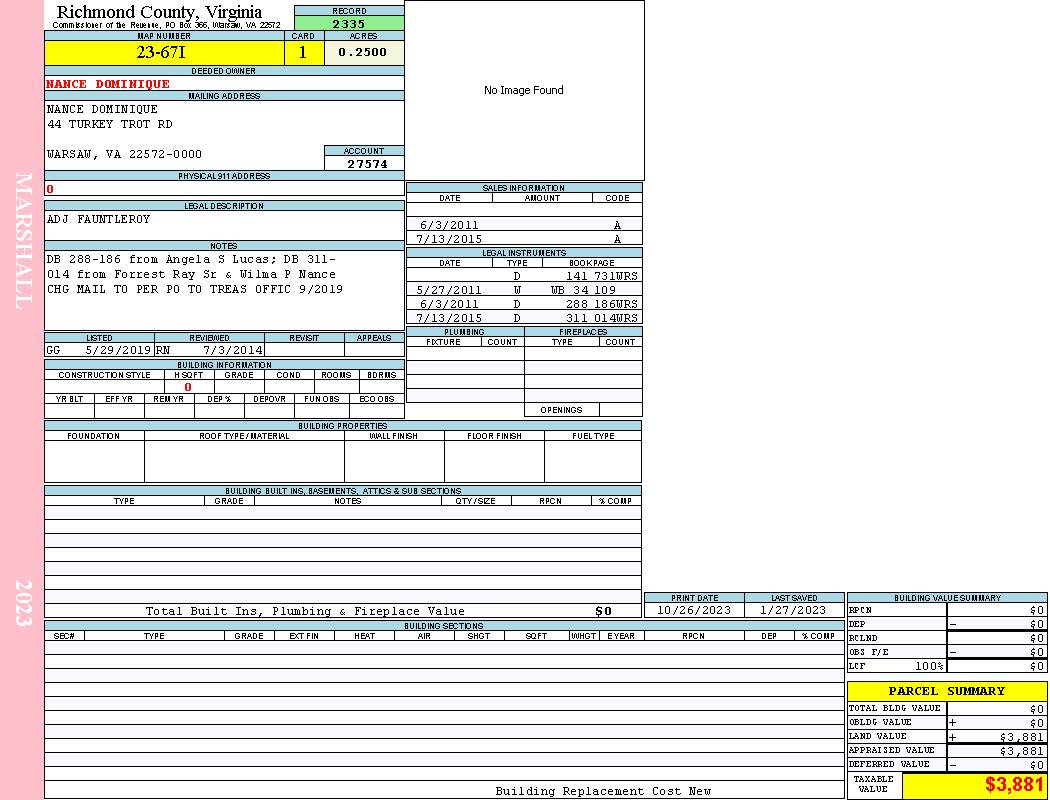
Task: Click the yellow Parcel Summary header
Action: [946, 691]
